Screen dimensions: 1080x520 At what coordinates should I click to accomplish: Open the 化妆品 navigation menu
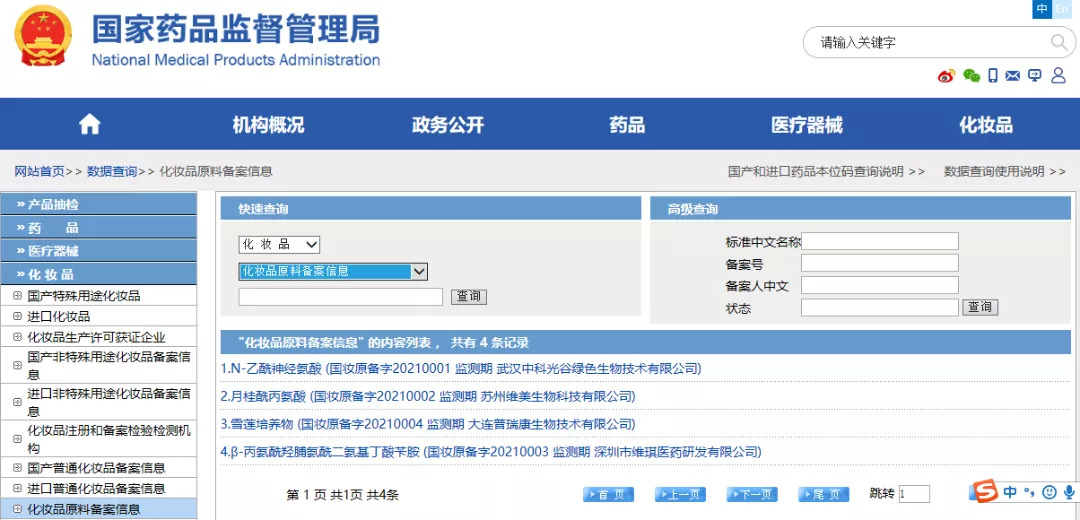(x=986, y=125)
